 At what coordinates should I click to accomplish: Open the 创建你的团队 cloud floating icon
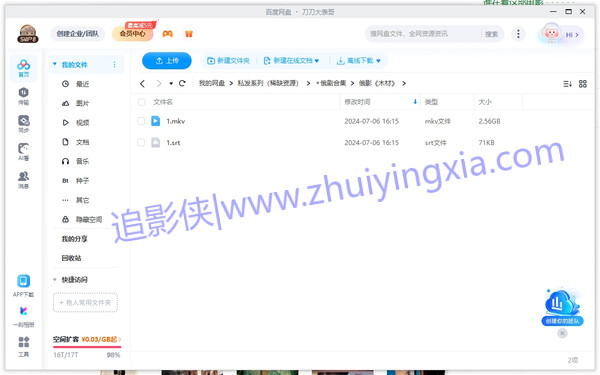pyautogui.click(x=562, y=307)
